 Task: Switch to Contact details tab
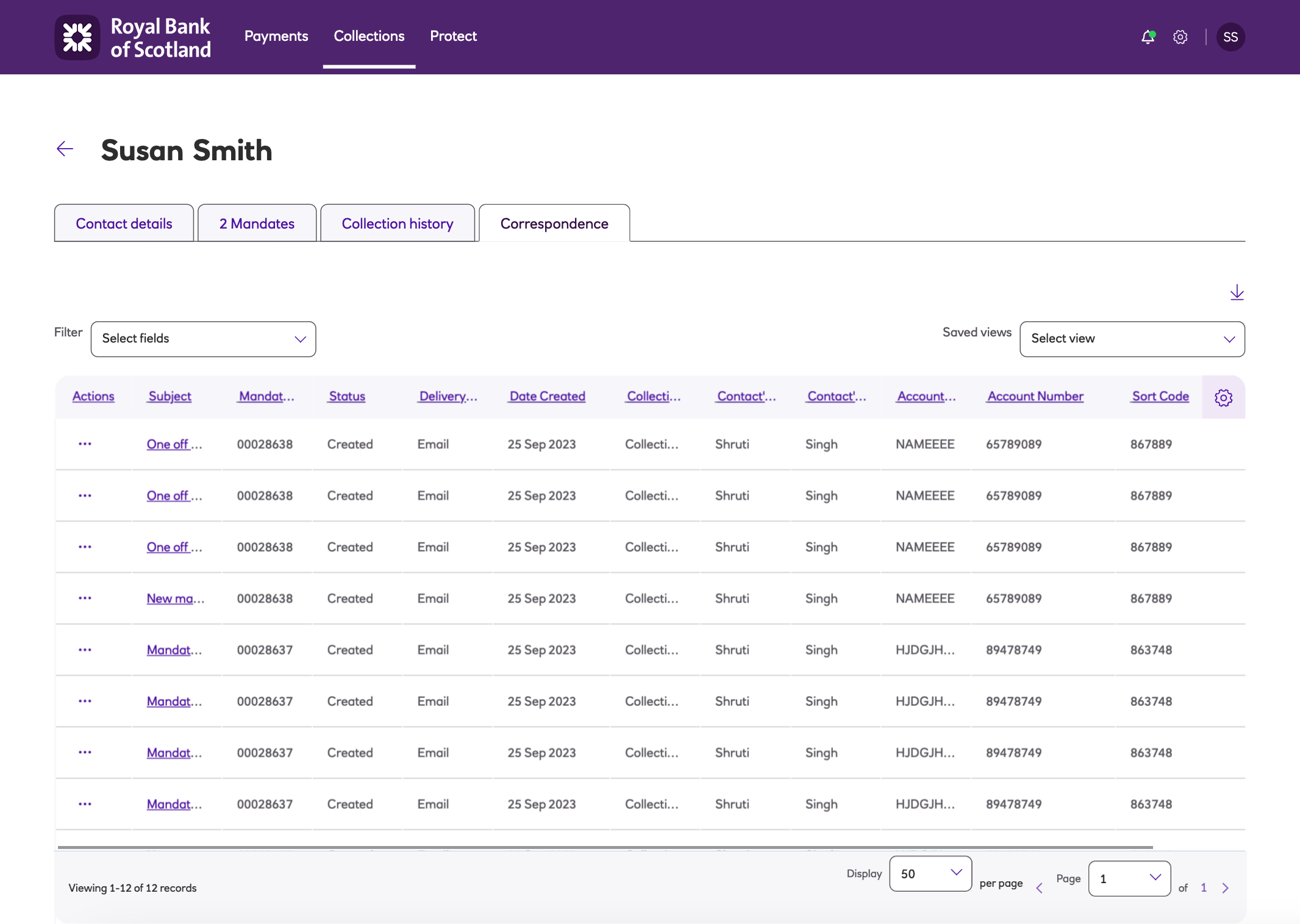124,223
